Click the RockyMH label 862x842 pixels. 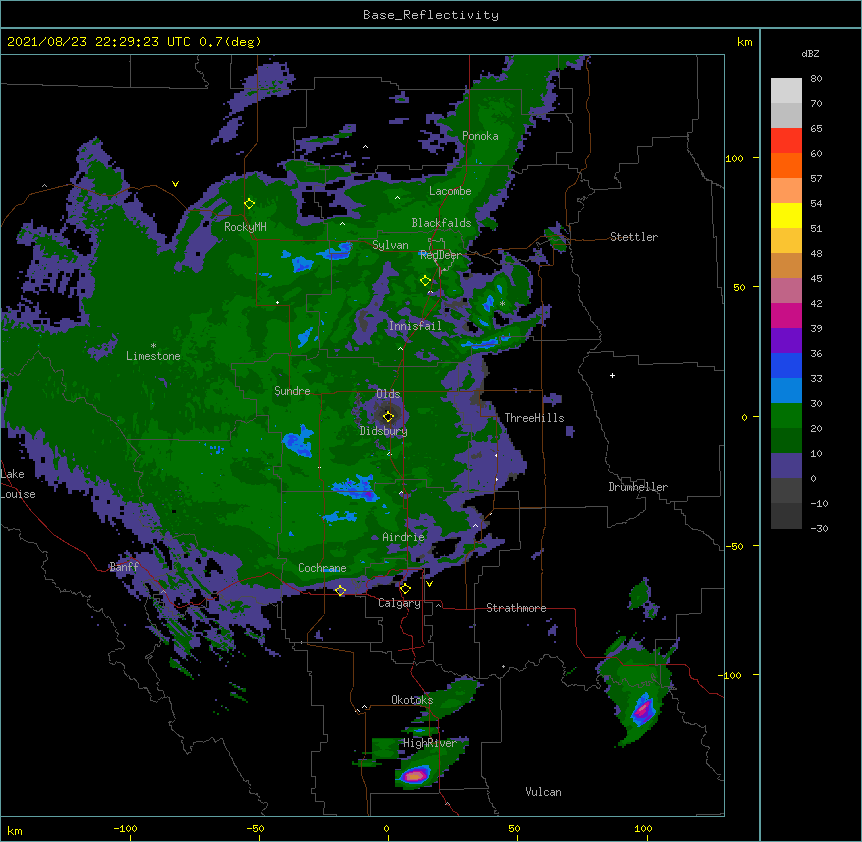point(245,227)
